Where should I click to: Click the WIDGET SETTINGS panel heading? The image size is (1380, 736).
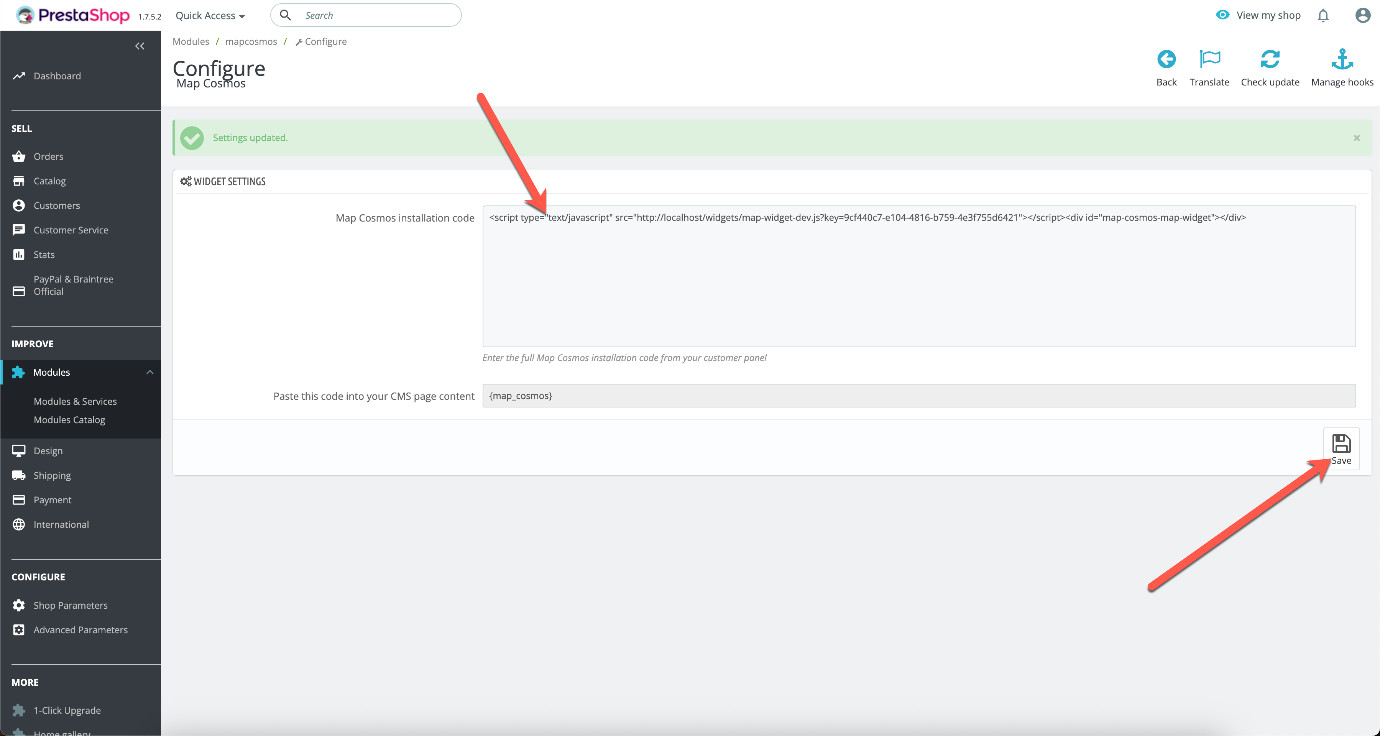[x=222, y=182]
